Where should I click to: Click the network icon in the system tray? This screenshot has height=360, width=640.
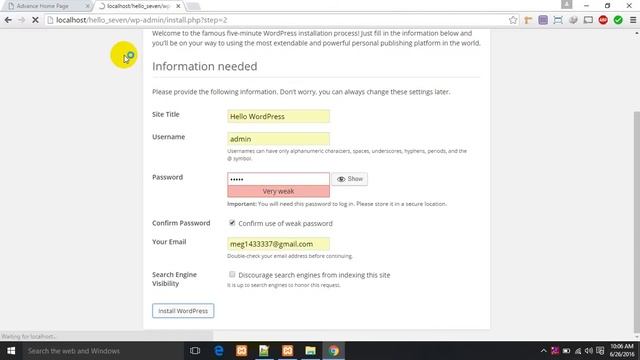coord(578,351)
